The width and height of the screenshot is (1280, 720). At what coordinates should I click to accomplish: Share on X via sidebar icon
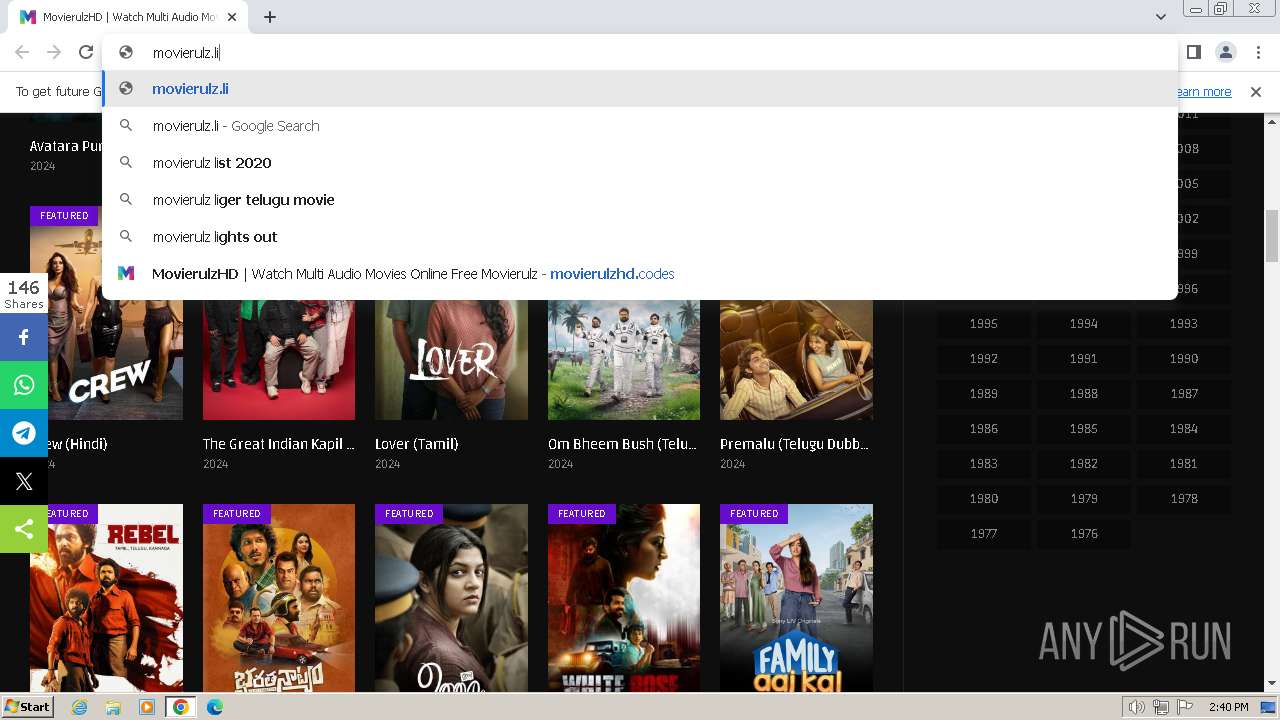(x=24, y=481)
